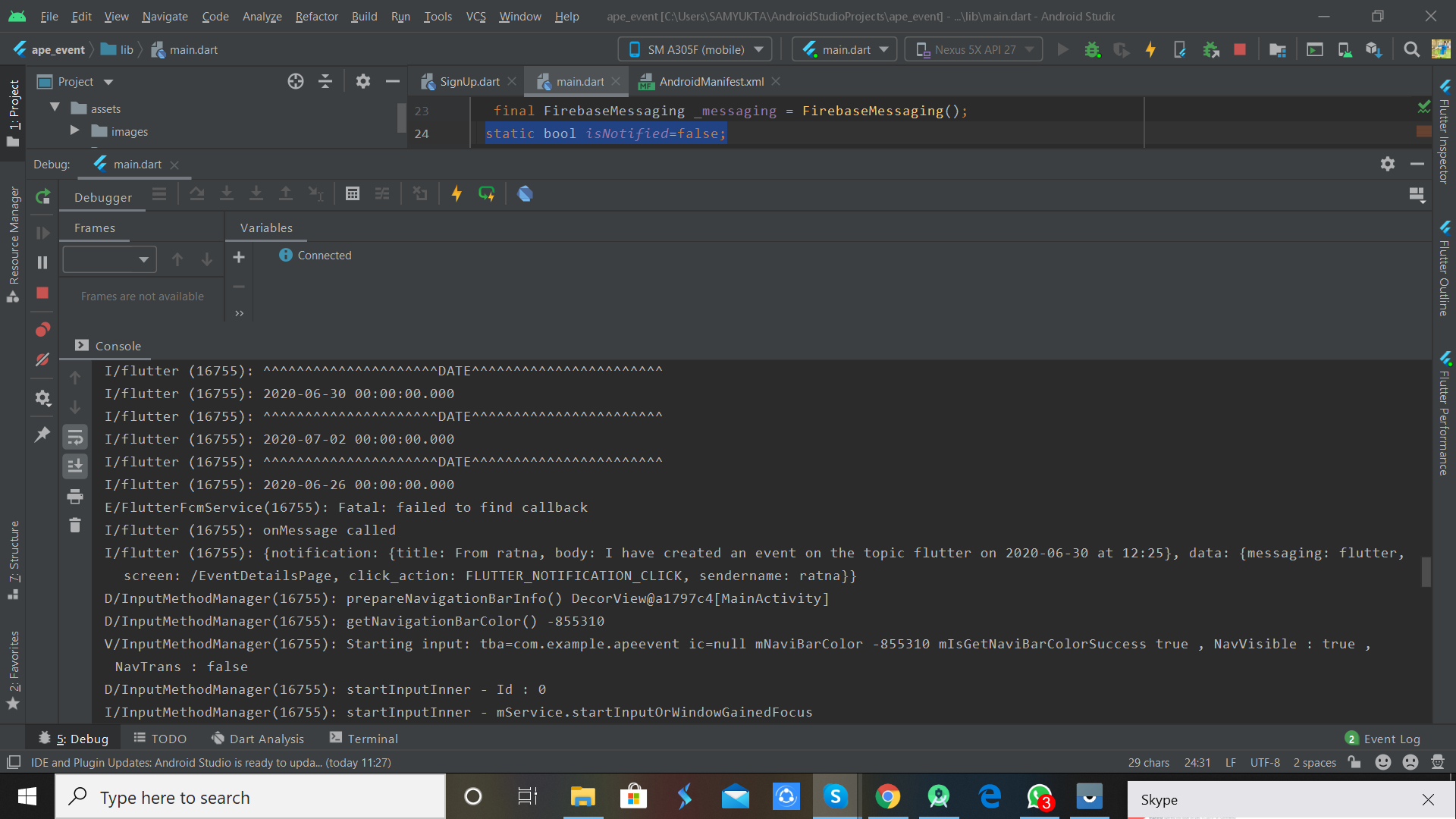Toggle soft-wrap in the console
Screen dimensions: 1456x819
(75, 437)
